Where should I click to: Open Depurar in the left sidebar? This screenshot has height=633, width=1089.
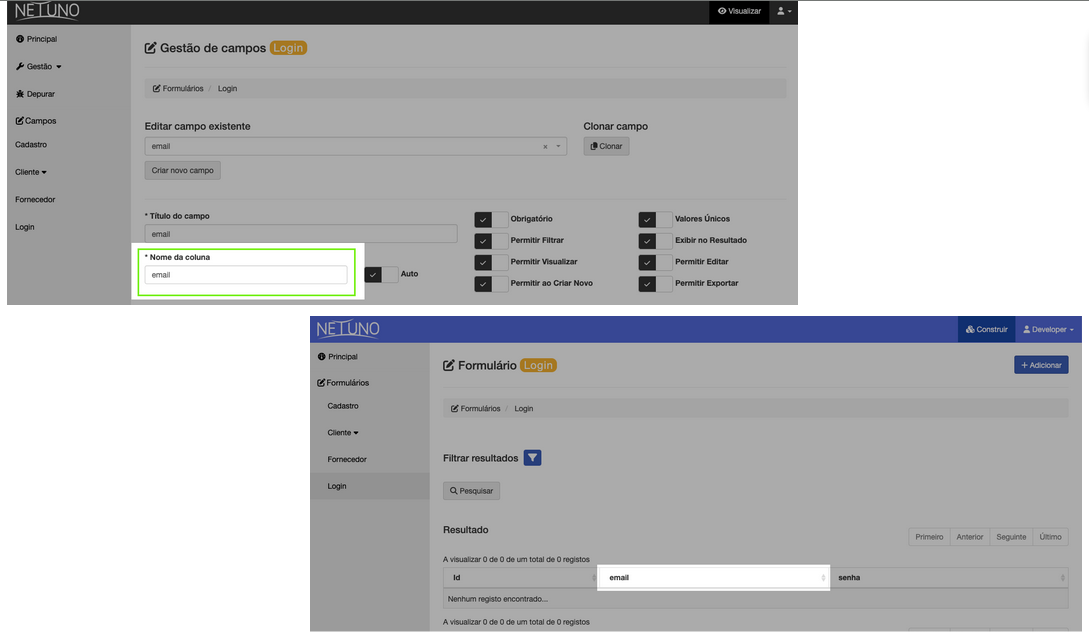(x=36, y=94)
